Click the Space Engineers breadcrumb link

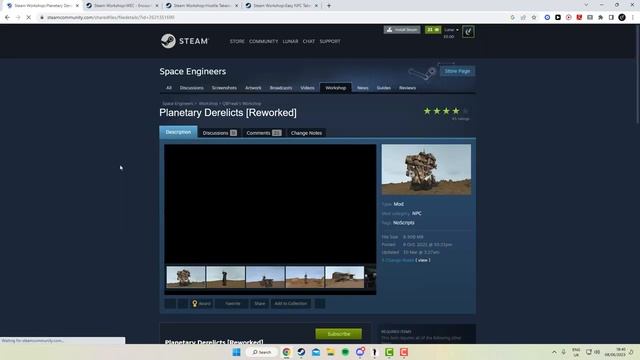[x=178, y=104]
